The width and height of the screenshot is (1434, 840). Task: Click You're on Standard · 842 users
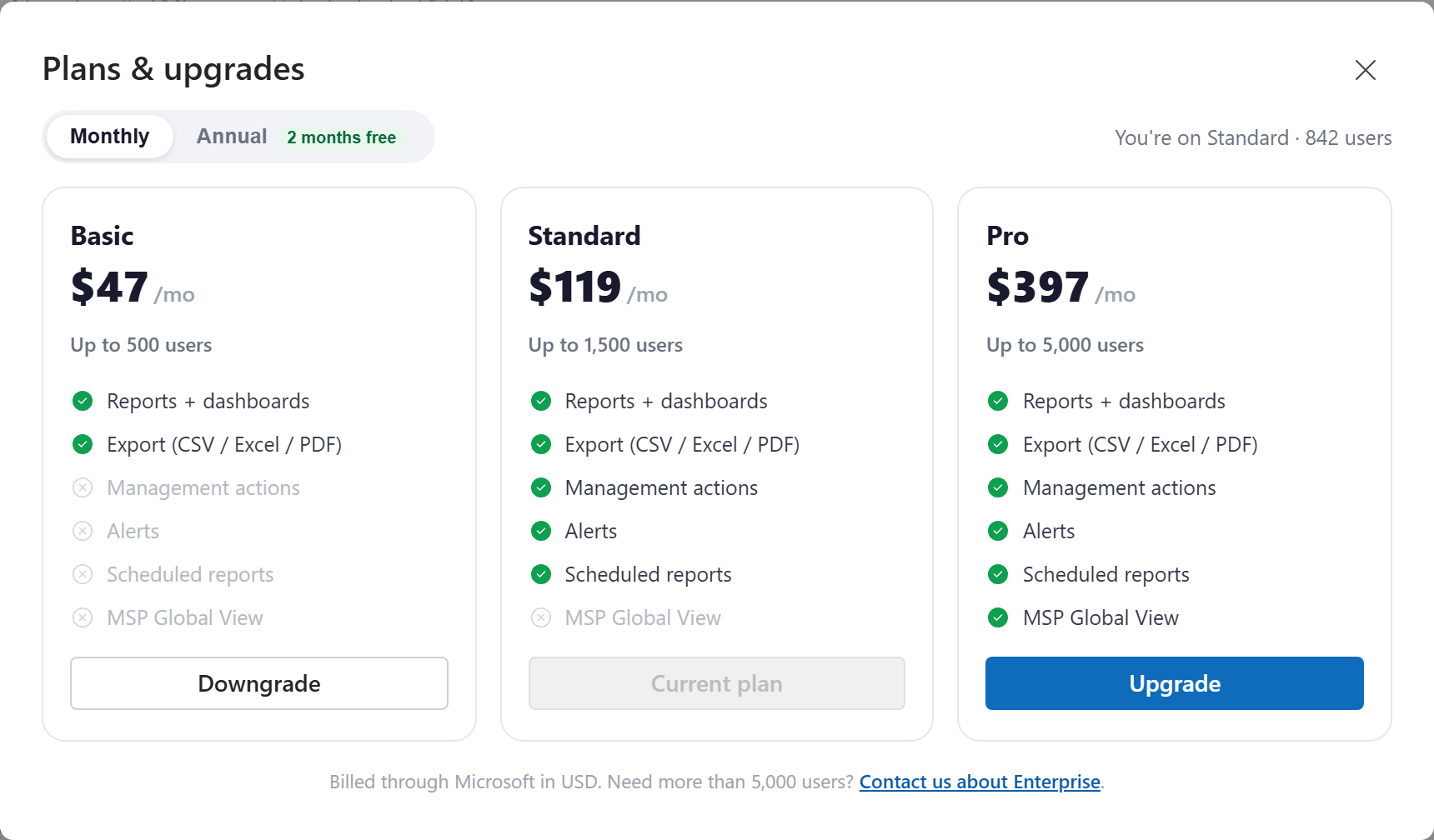coord(1253,138)
